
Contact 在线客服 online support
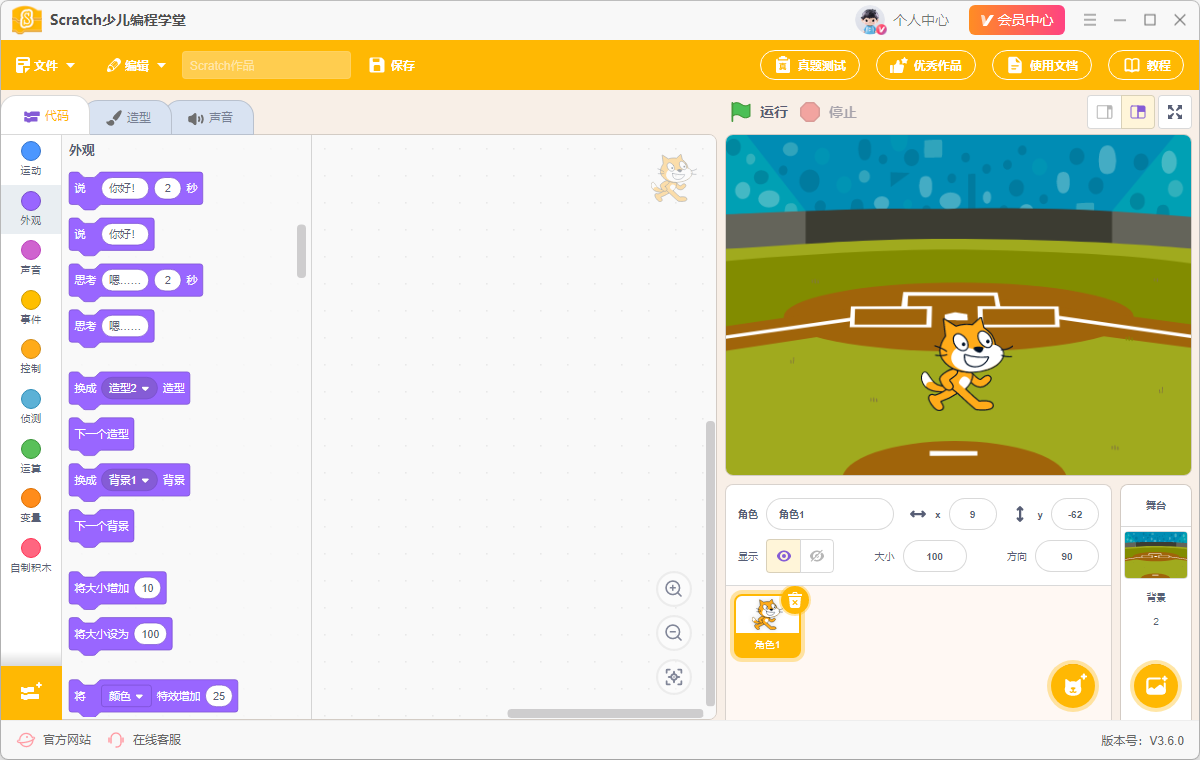tap(145, 740)
